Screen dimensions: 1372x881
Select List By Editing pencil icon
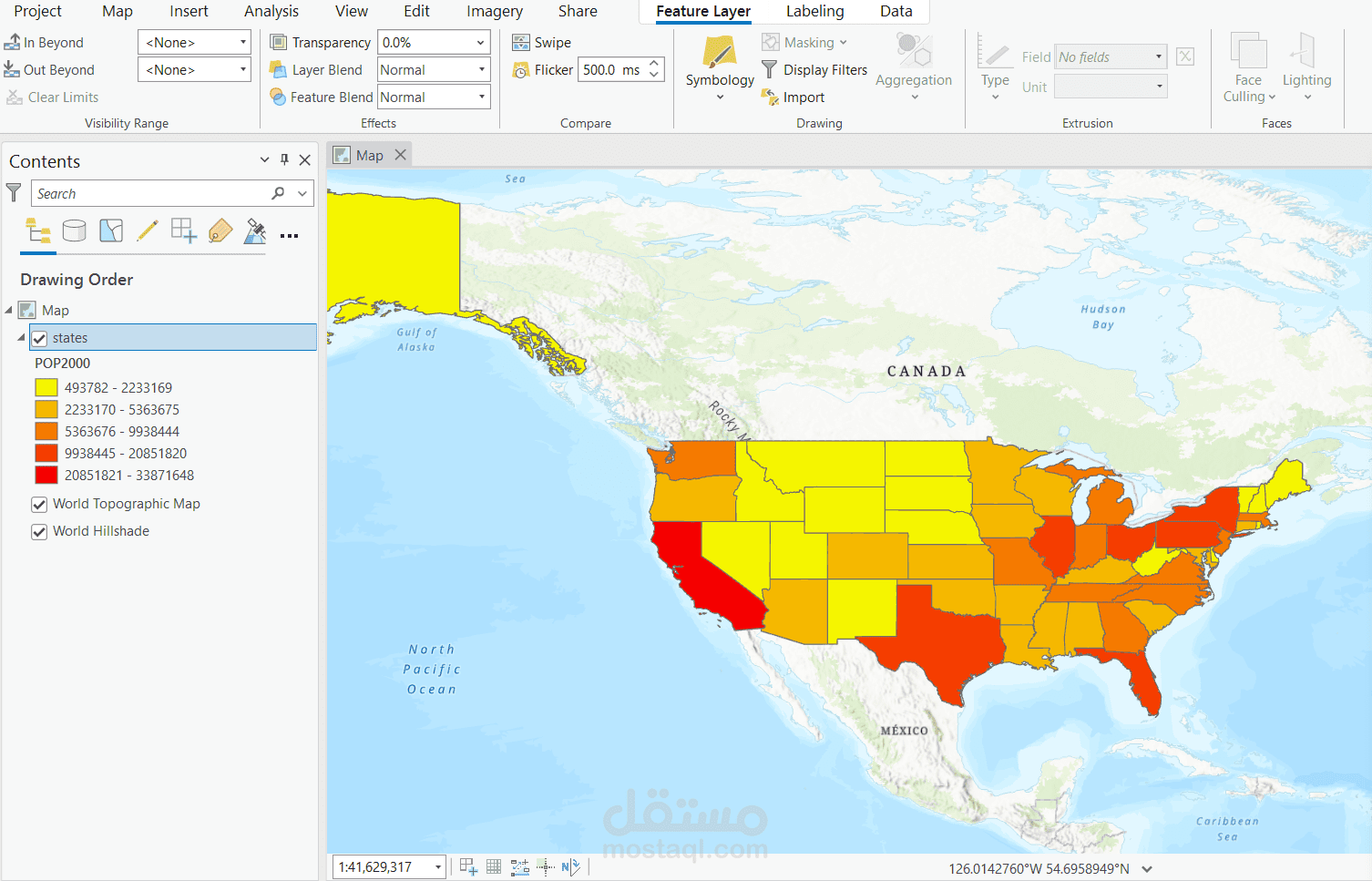pos(148,231)
